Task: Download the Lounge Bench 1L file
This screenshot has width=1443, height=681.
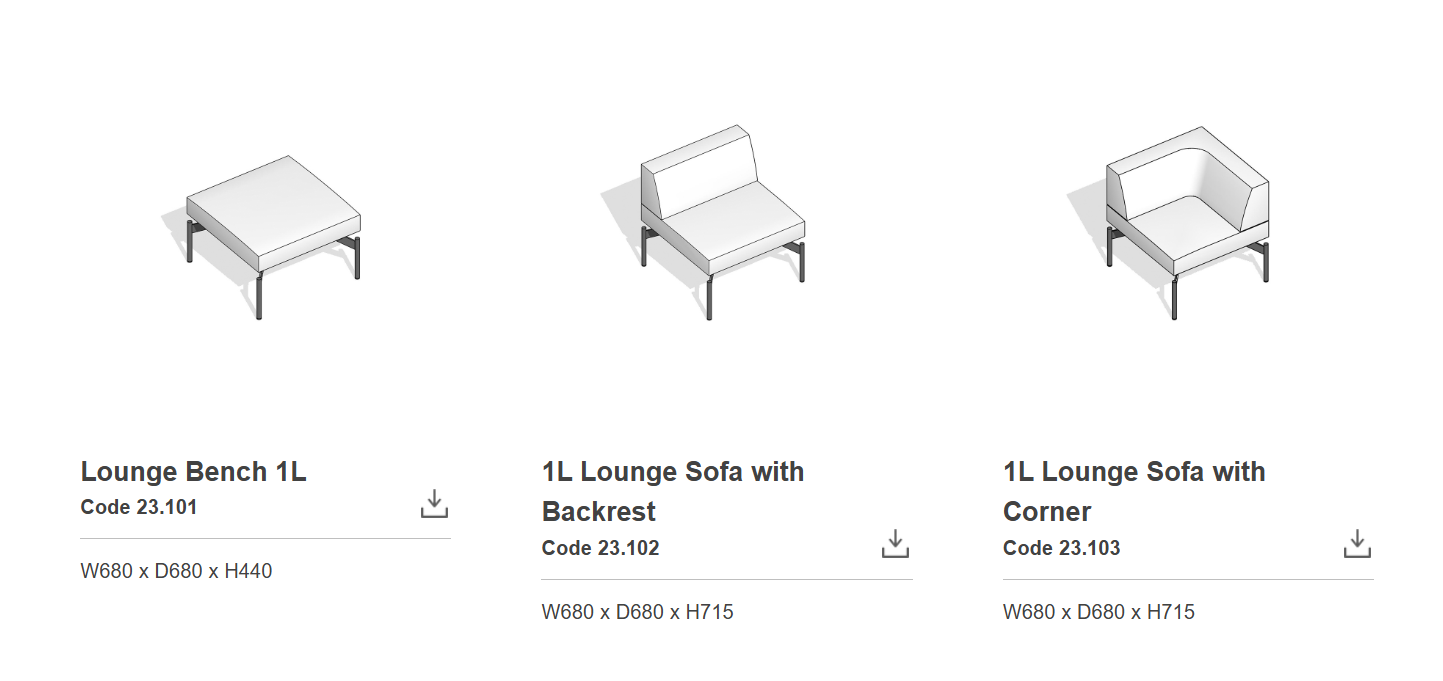Action: pyautogui.click(x=434, y=504)
